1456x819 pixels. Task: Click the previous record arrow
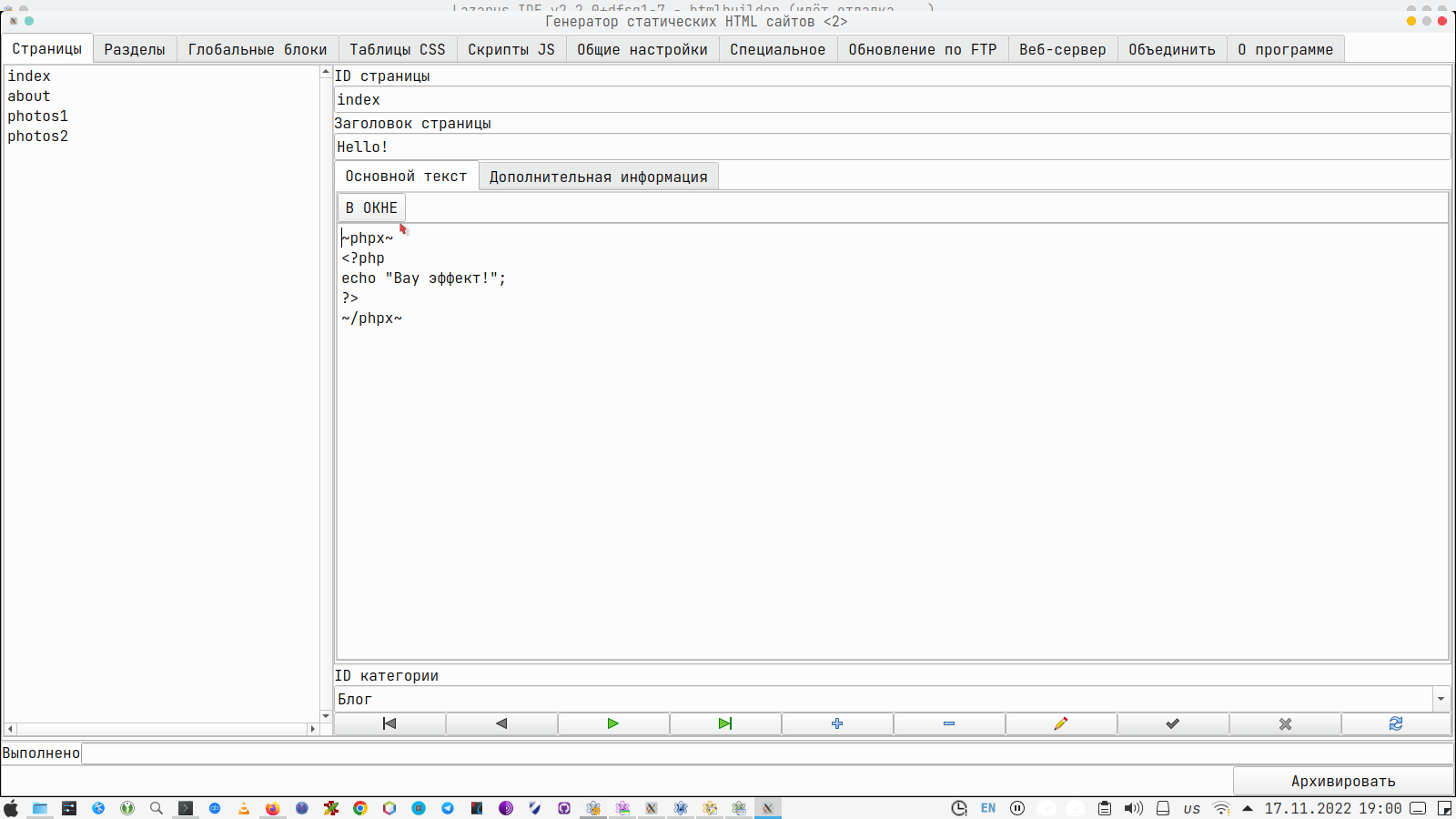pos(501,723)
